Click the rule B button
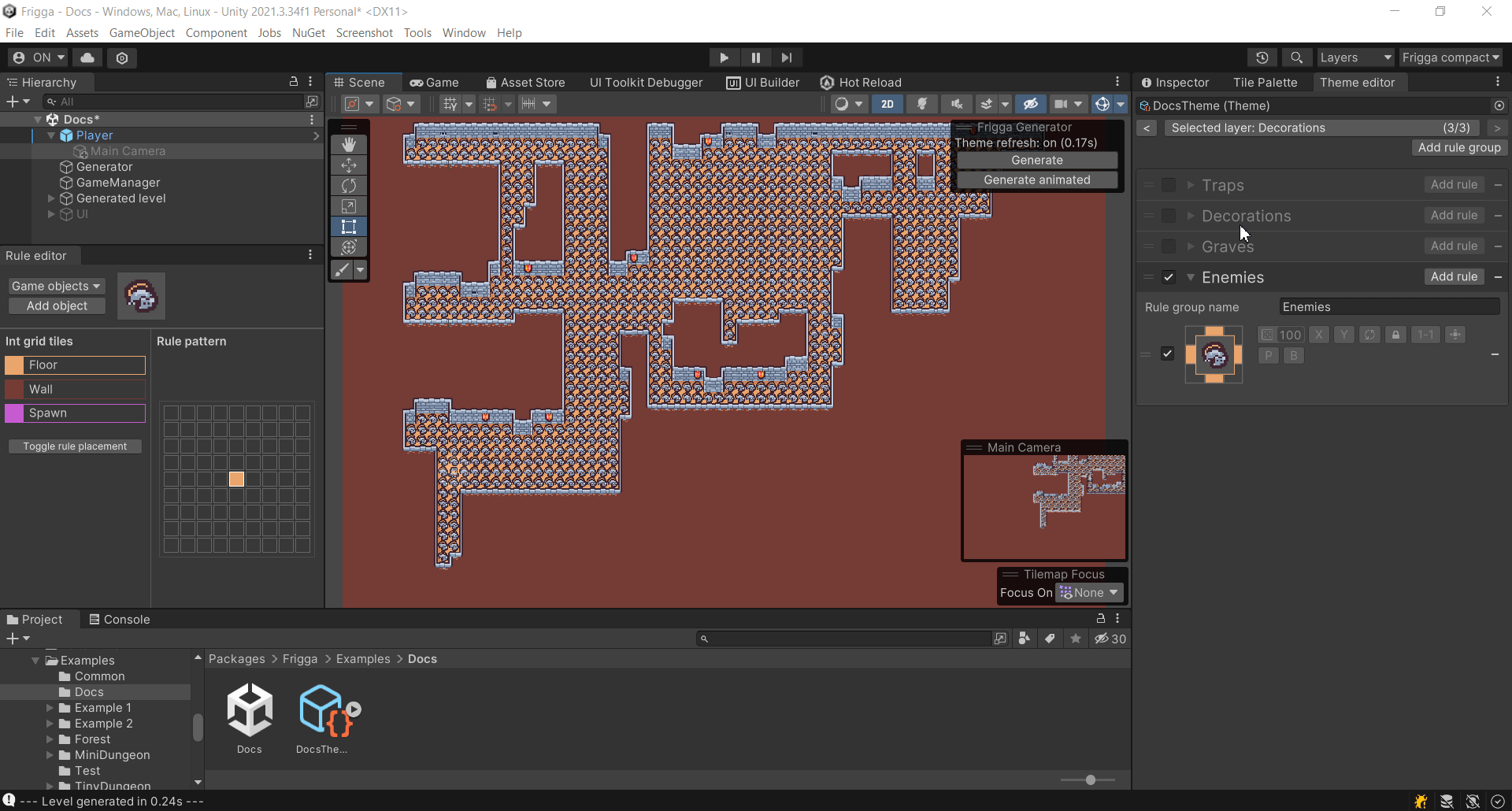The height and width of the screenshot is (811, 1512). click(1293, 356)
